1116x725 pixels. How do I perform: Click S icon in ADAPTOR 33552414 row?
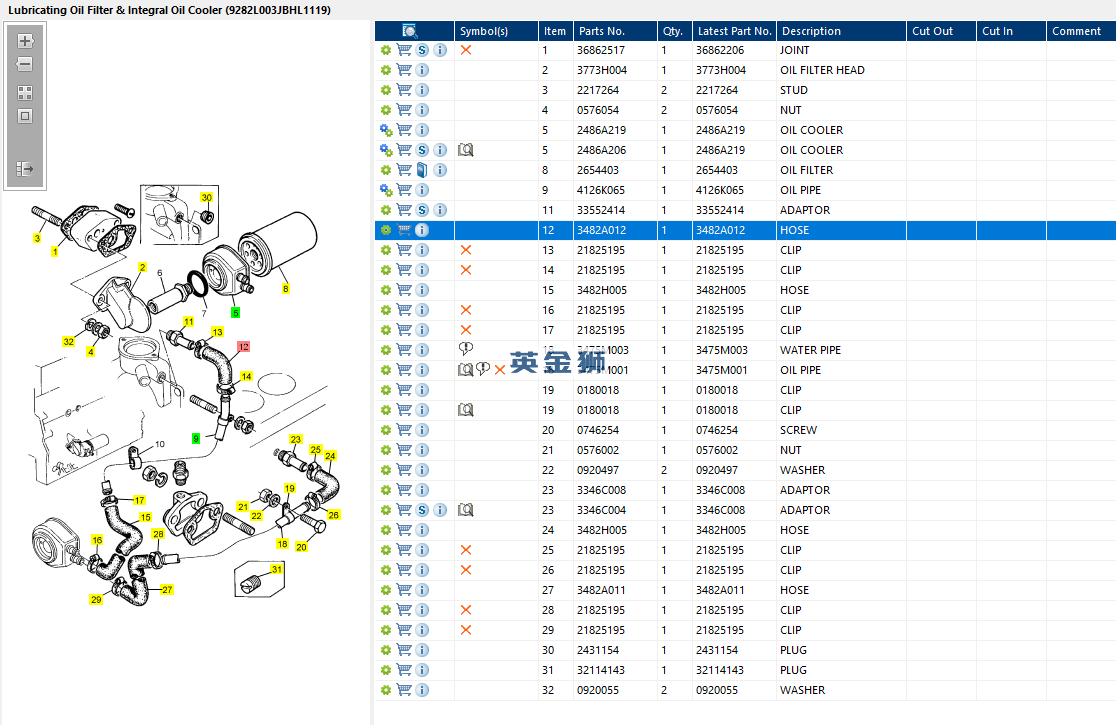tap(422, 210)
